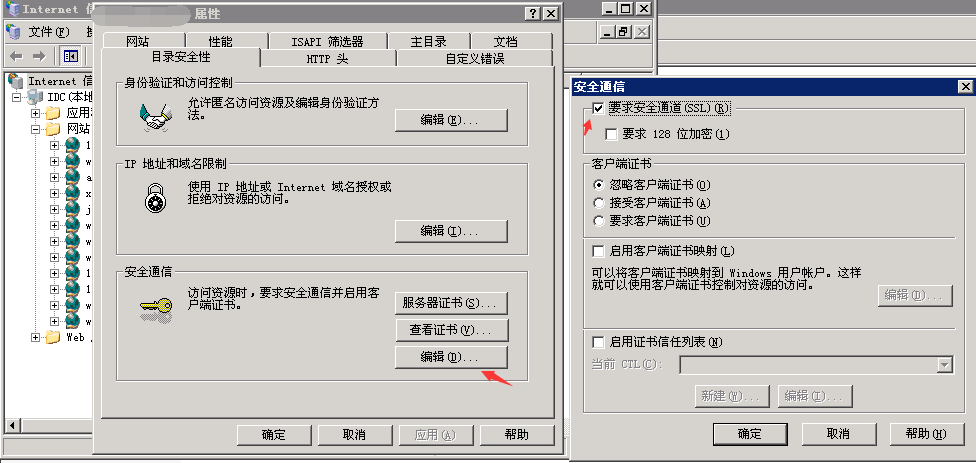The image size is (976, 463).
Task: Collapse the 网站 tree node
Action: pyautogui.click(x=35, y=129)
